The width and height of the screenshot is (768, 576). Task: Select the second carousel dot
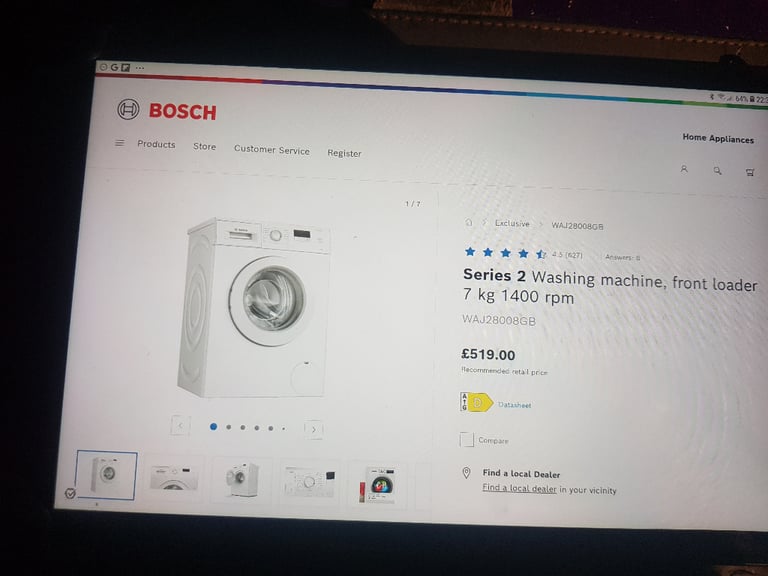[x=228, y=427]
